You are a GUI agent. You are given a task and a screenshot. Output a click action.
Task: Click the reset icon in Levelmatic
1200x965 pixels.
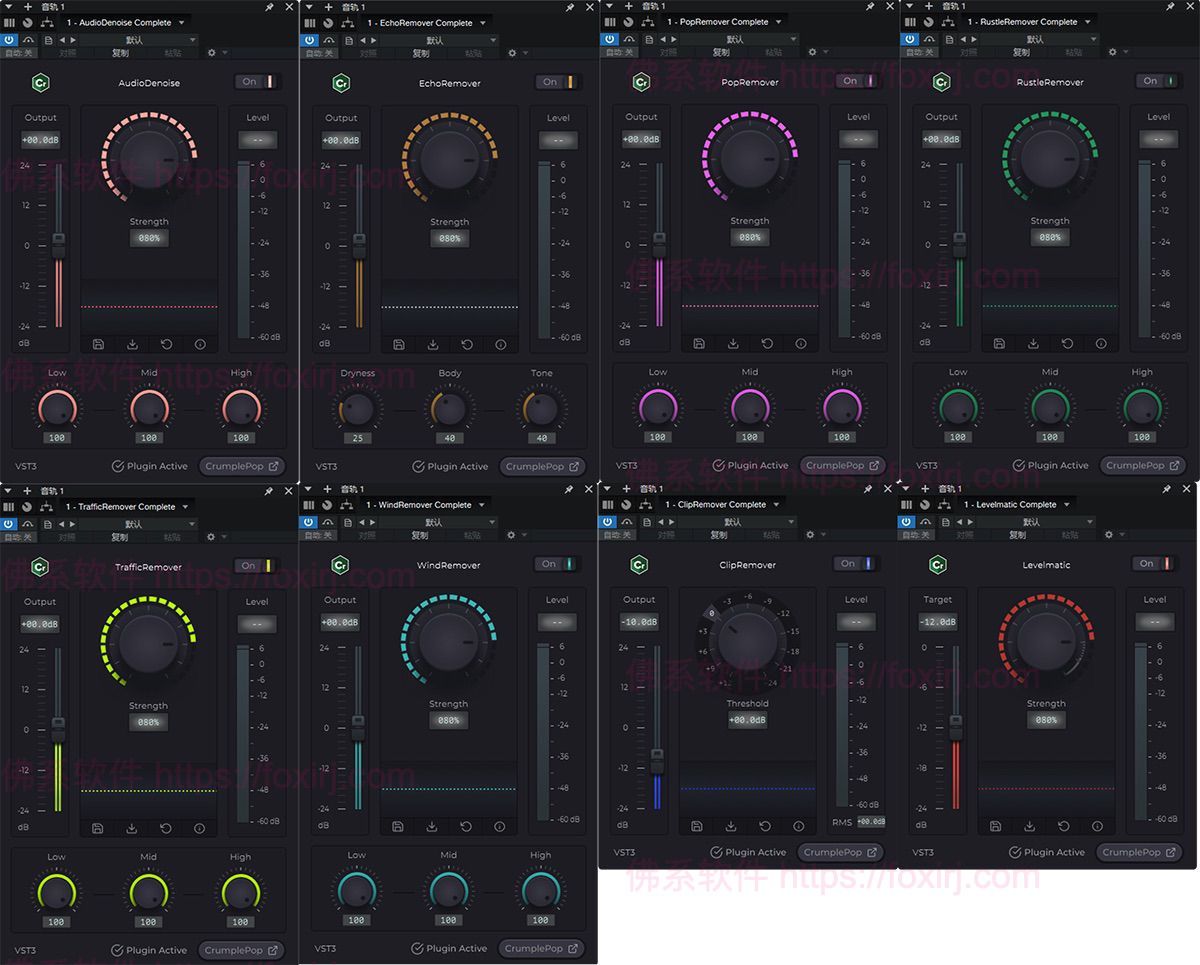1065,826
